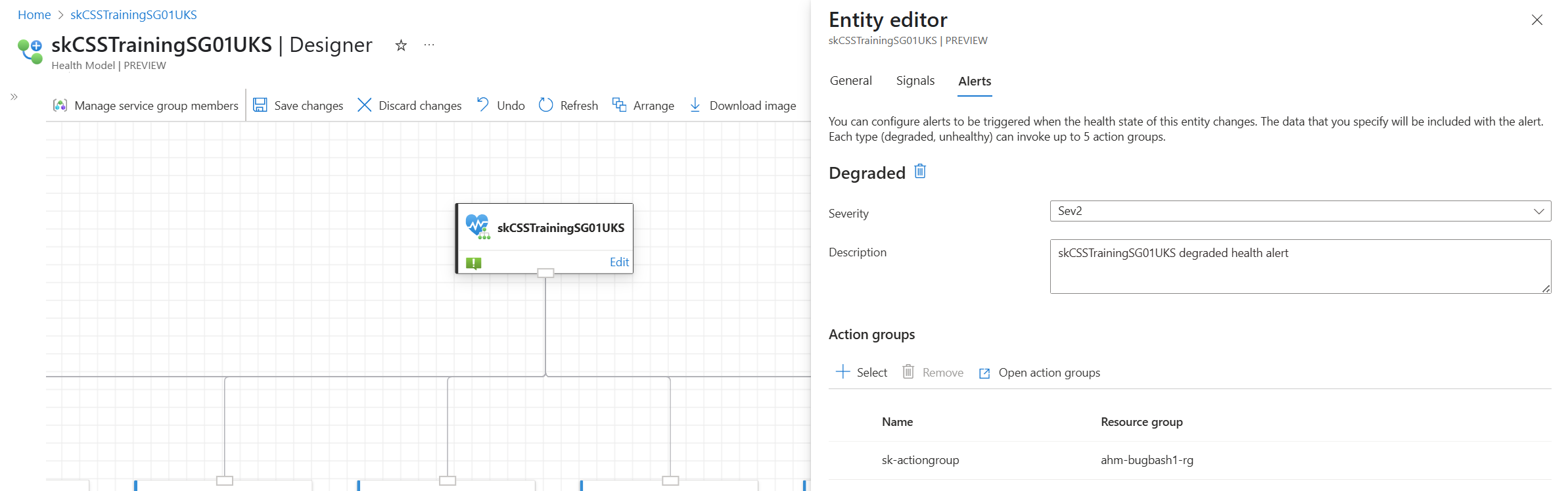Favorite the page with the star icon
1568x491 pixels.
(x=401, y=45)
